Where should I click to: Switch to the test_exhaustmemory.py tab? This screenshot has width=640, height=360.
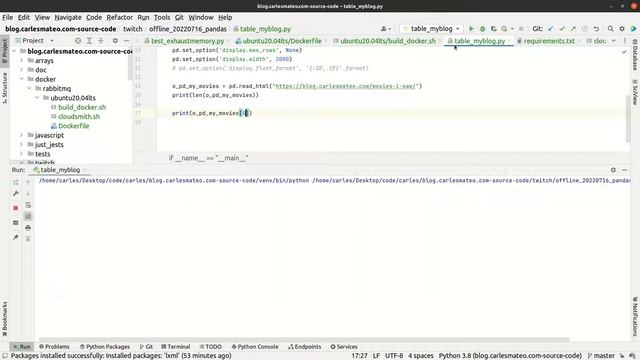coord(187,41)
